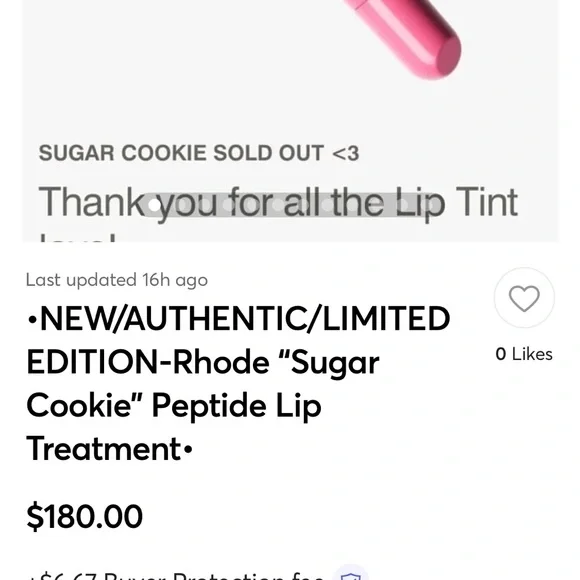Tap the word Treatment in the title
The image size is (580, 580).
(x=104, y=449)
